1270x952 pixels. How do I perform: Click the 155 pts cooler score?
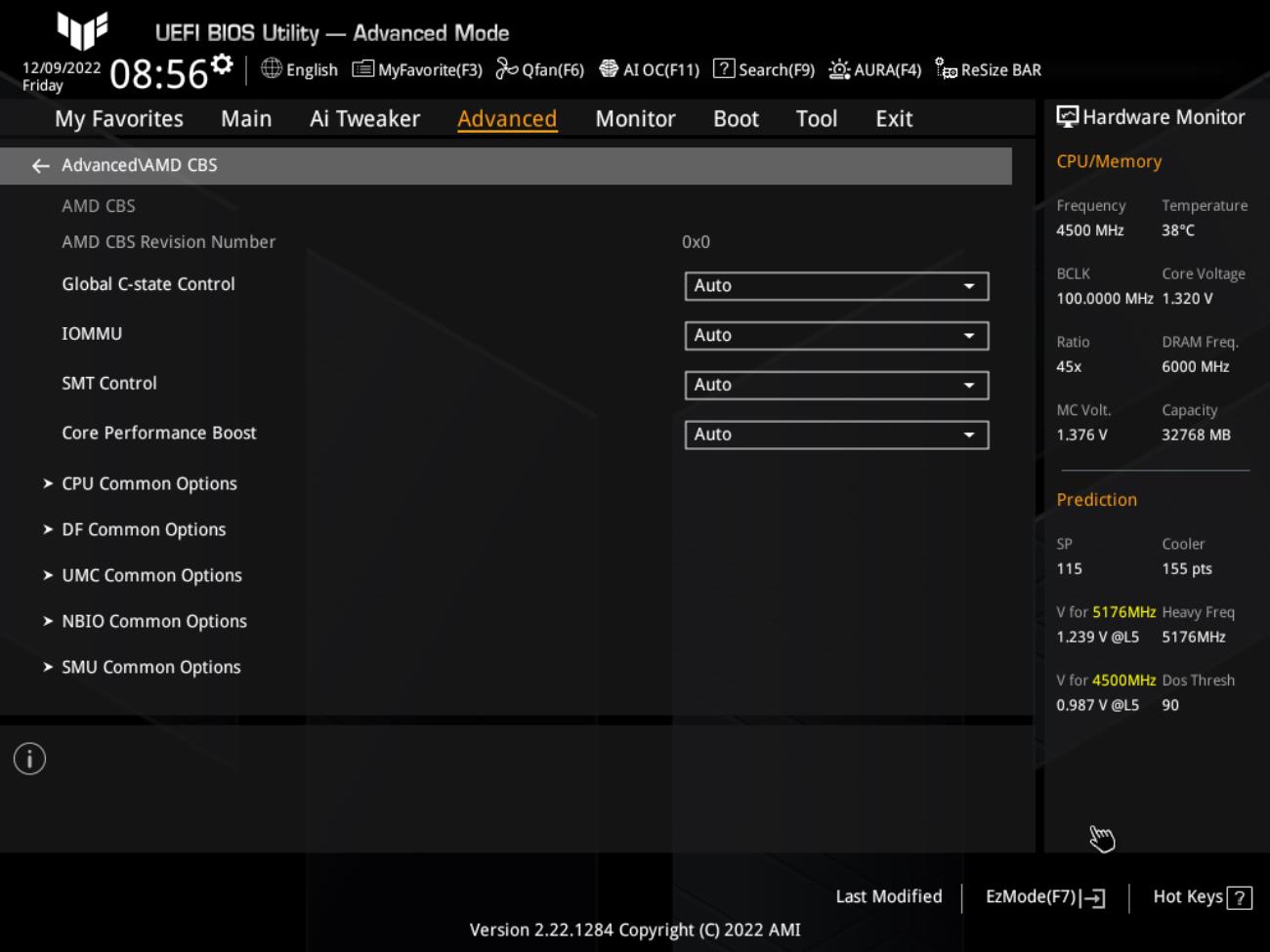pyautogui.click(x=1187, y=569)
